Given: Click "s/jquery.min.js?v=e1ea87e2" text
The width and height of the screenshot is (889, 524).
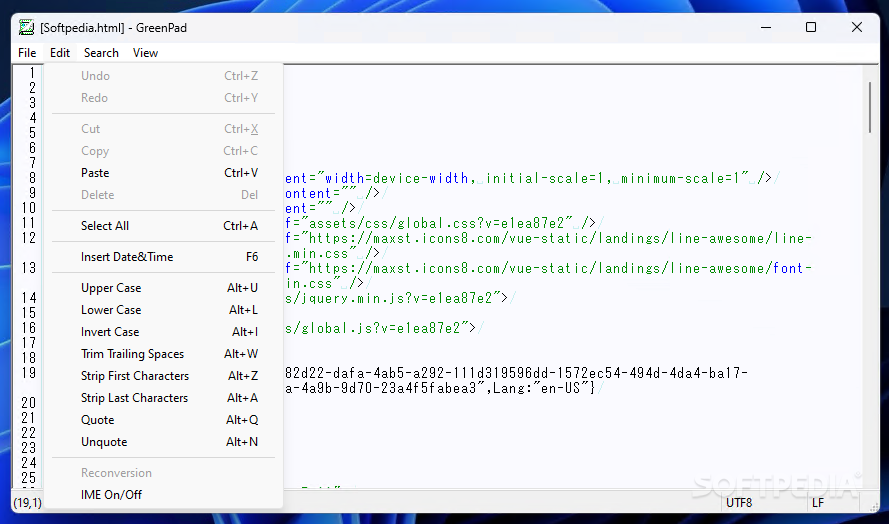Looking at the screenshot, I should [389, 298].
